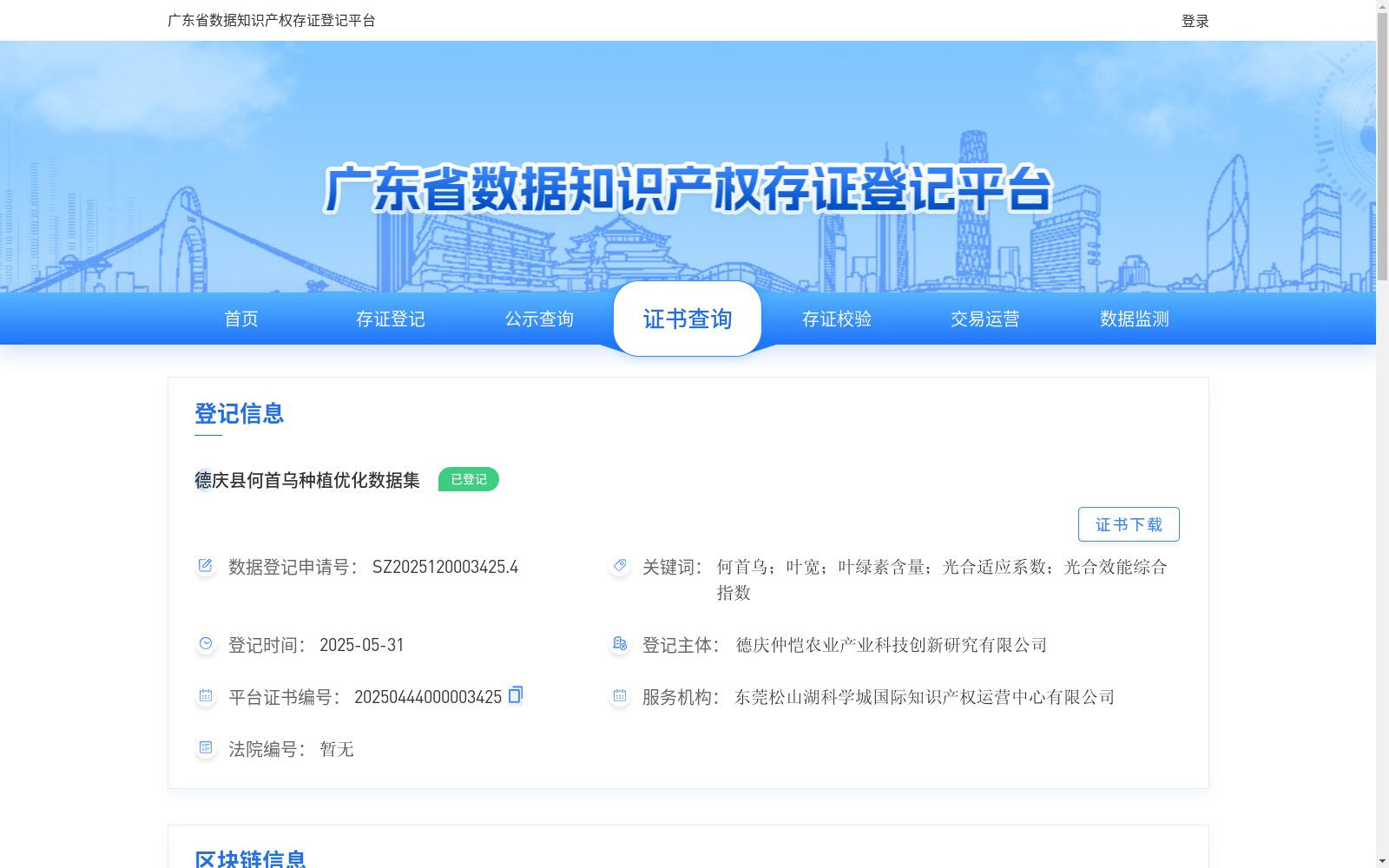Click the title 德庆县何首乌种植优化数据集
Viewport: 1389px width, 868px height.
click(307, 480)
